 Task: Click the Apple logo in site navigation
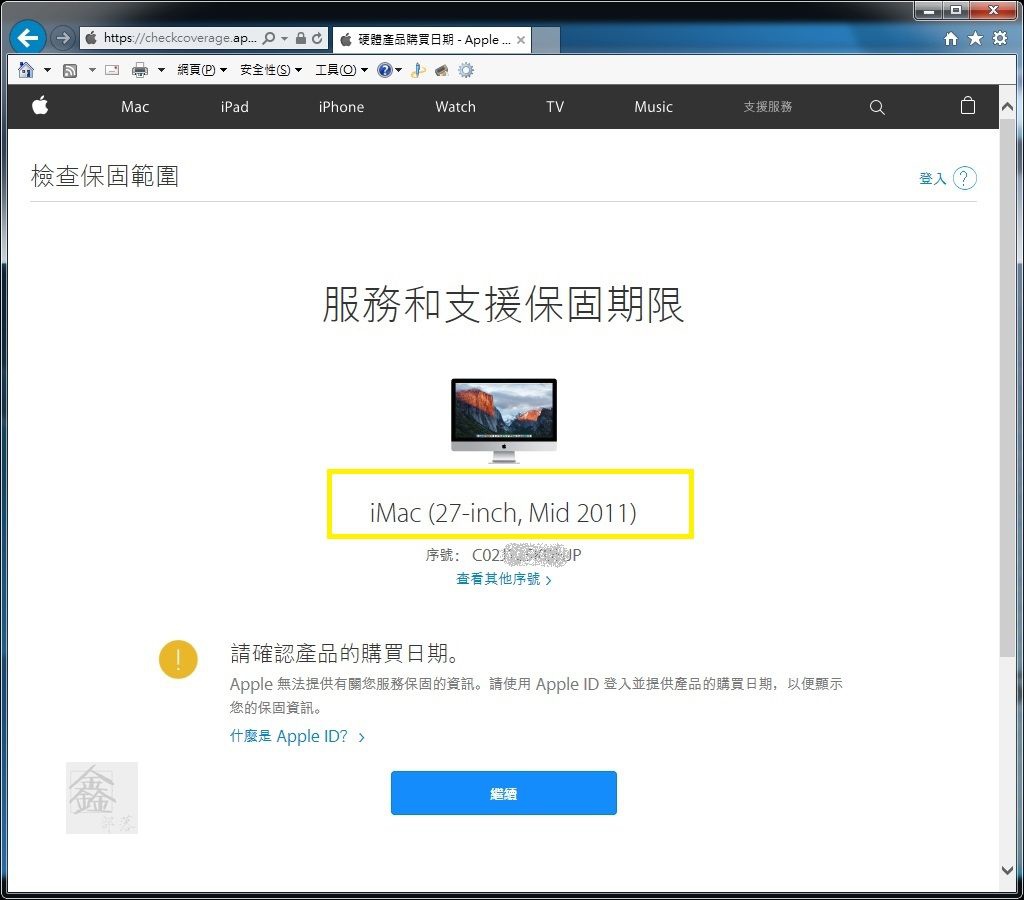[x=40, y=105]
